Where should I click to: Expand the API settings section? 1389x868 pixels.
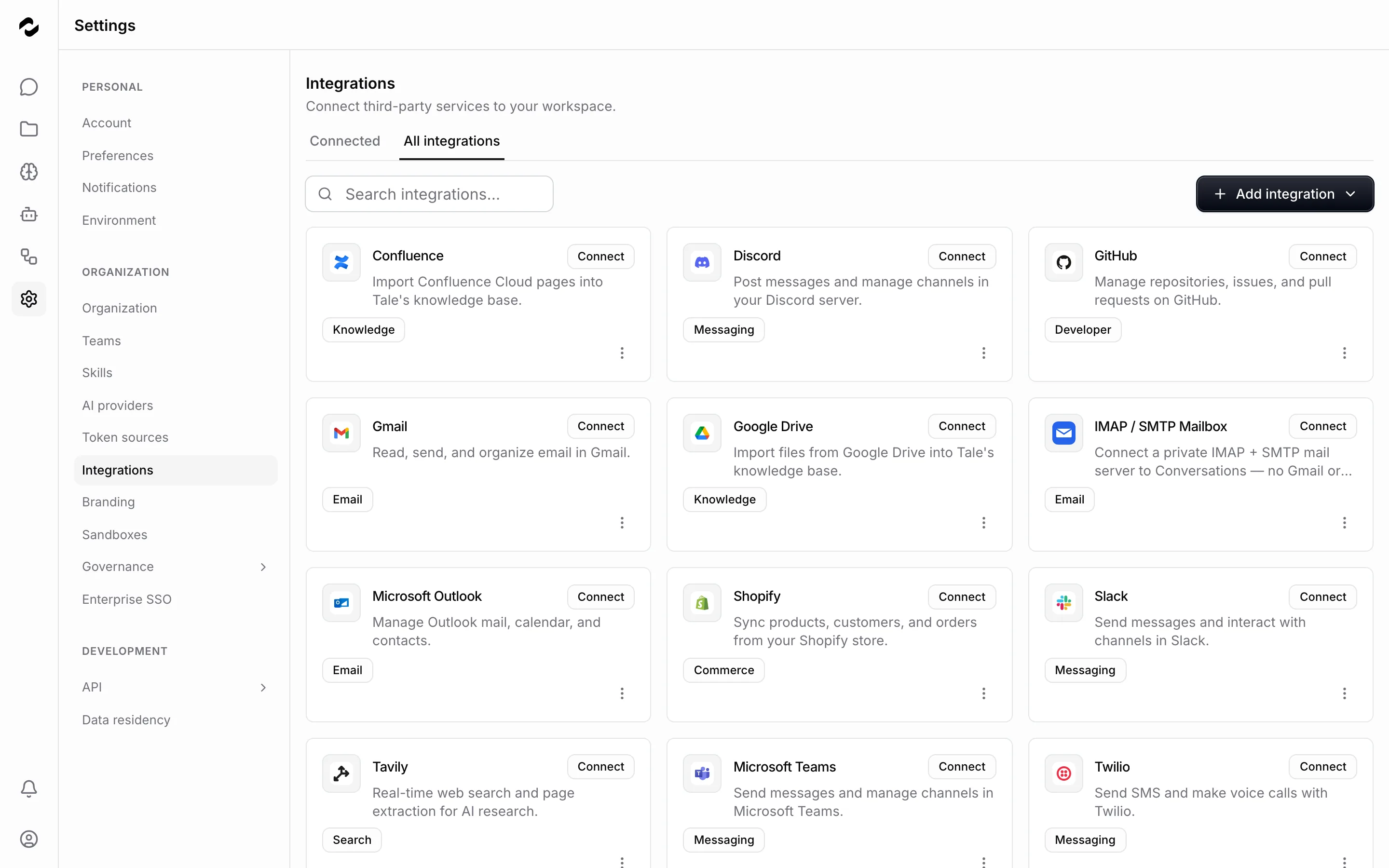pos(176,687)
